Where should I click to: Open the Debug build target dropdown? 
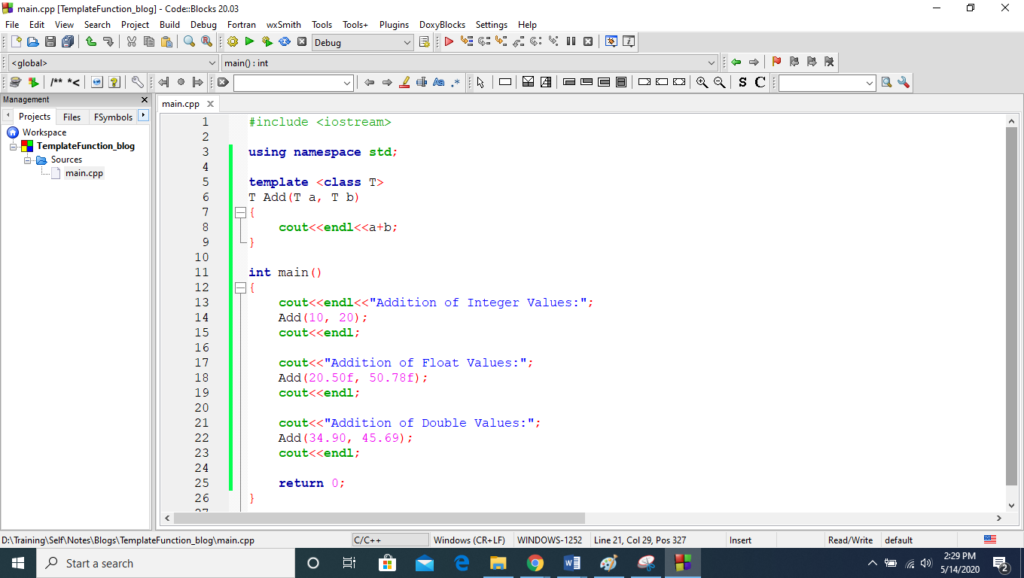coord(407,41)
